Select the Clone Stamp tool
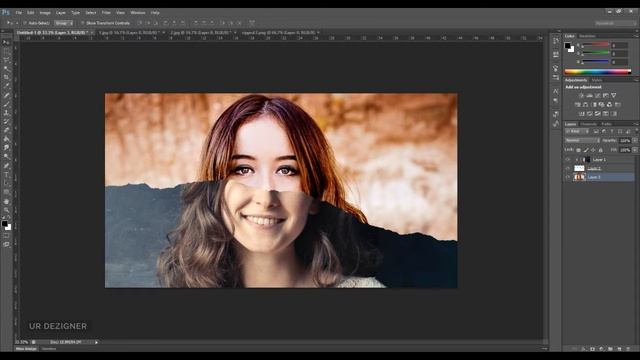 point(6,113)
